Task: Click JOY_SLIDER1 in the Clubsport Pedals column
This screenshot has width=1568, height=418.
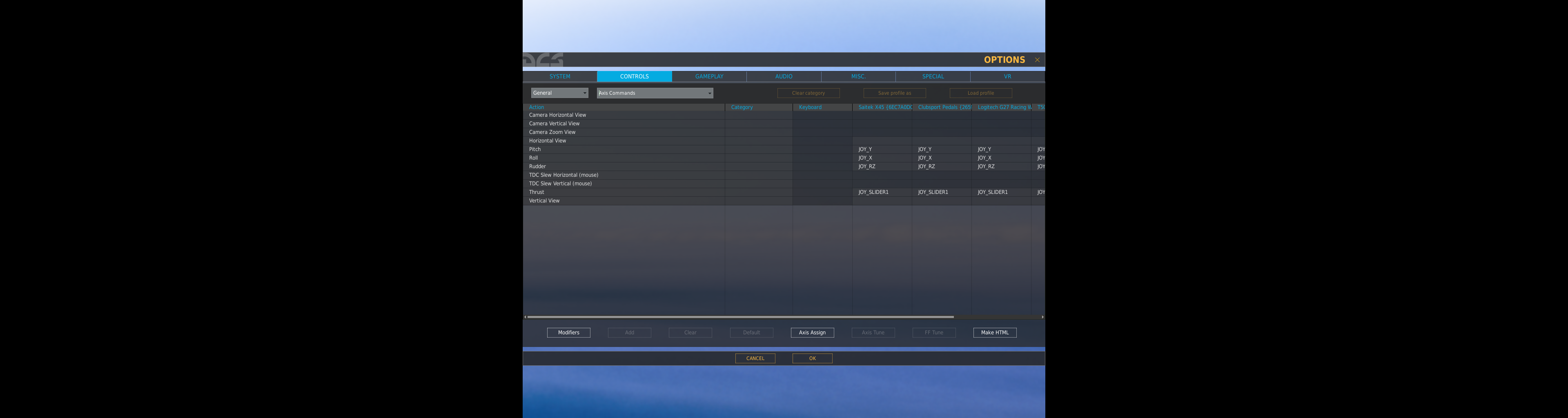Action: pos(933,192)
